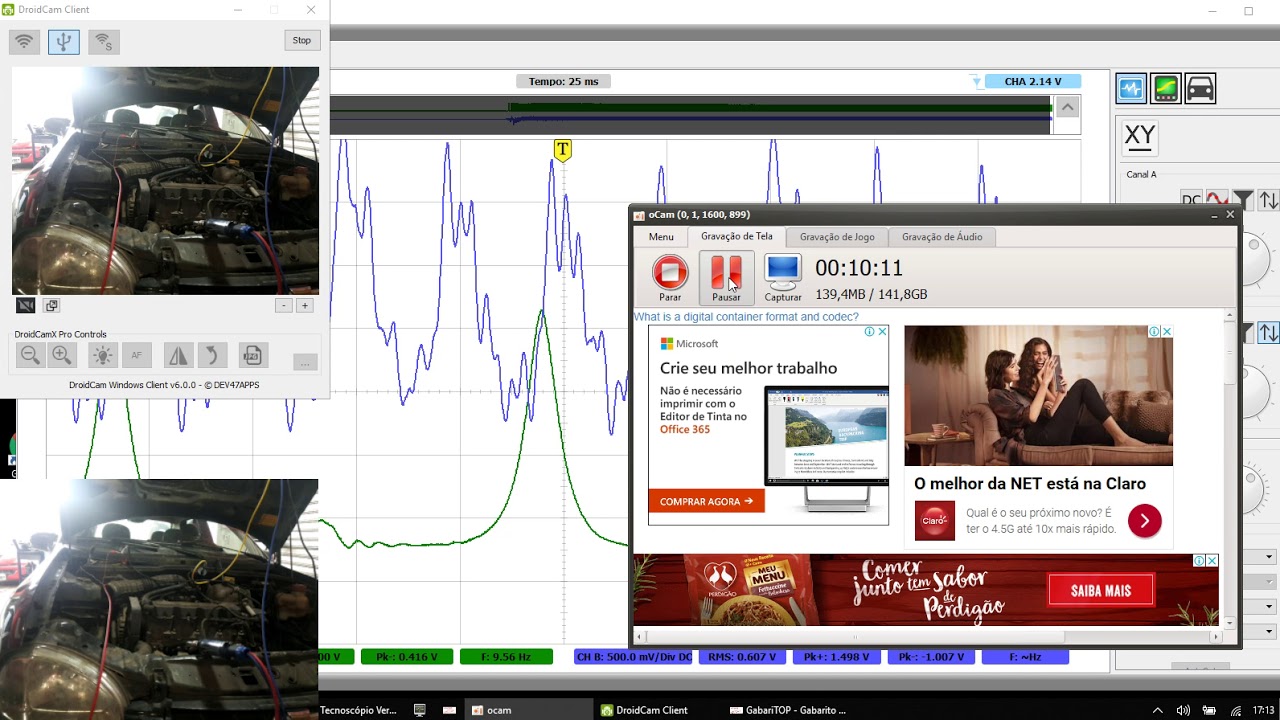Click the CHA 2.14 V indicator
This screenshot has width=1280, height=720.
coord(1033,81)
